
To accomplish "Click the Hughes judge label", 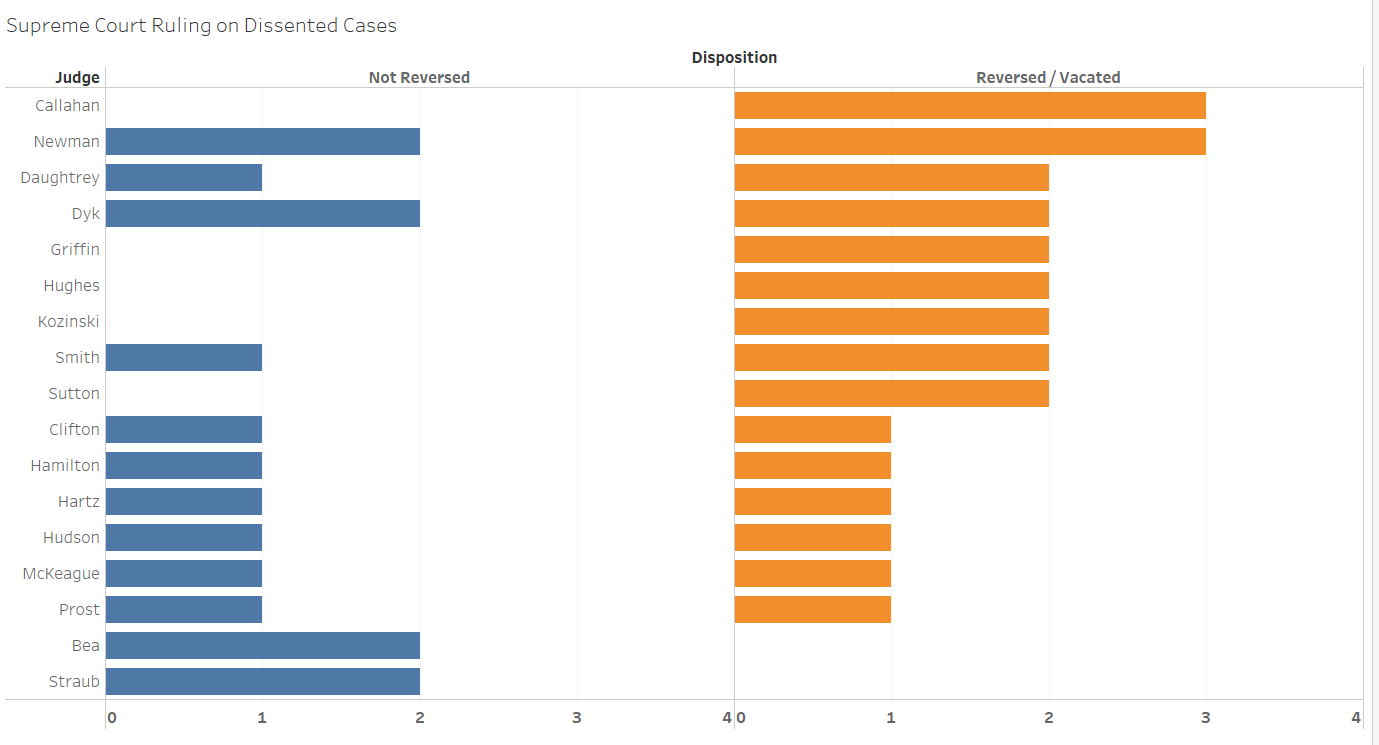I will [71, 285].
